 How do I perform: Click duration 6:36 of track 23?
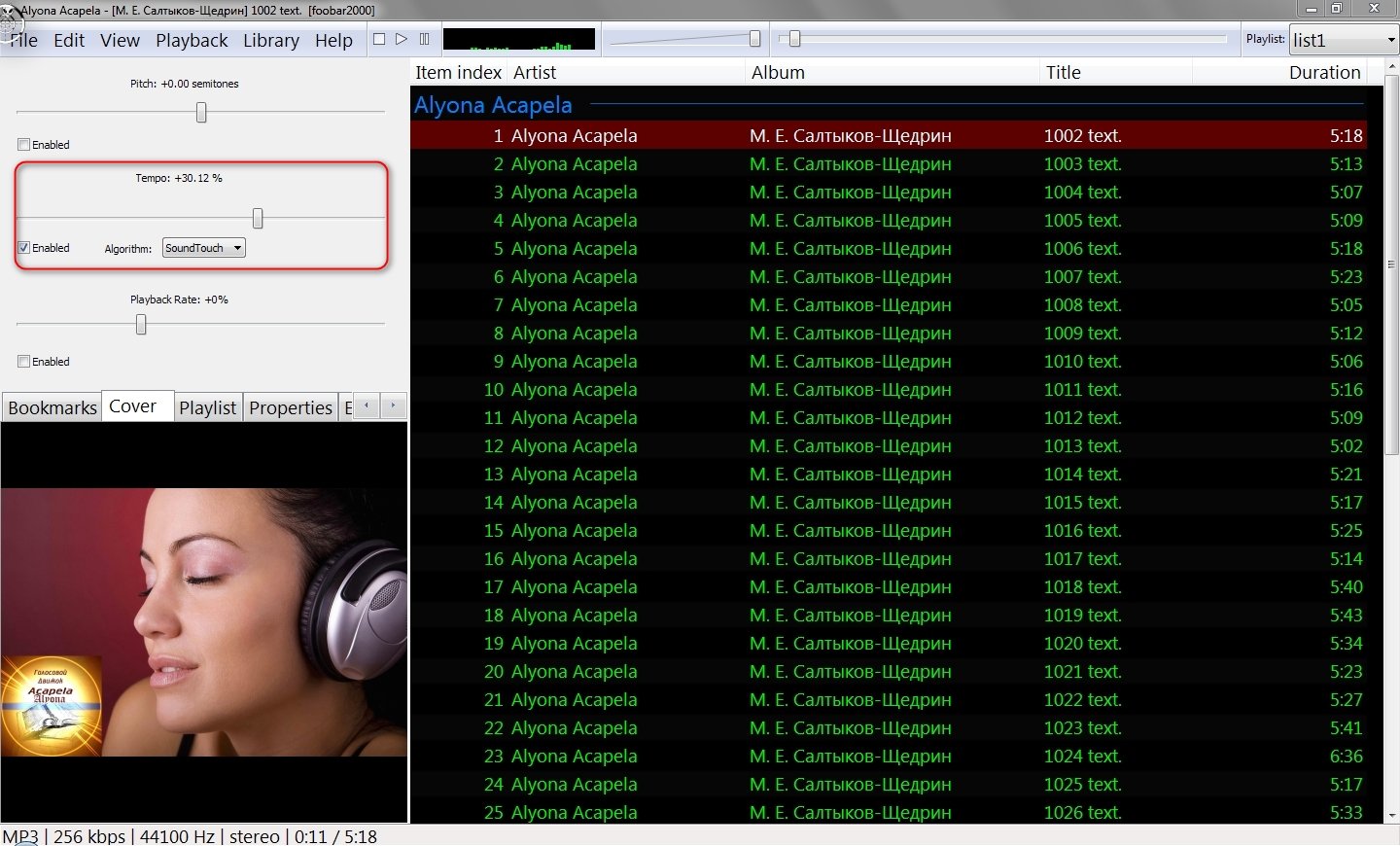pyautogui.click(x=1347, y=756)
